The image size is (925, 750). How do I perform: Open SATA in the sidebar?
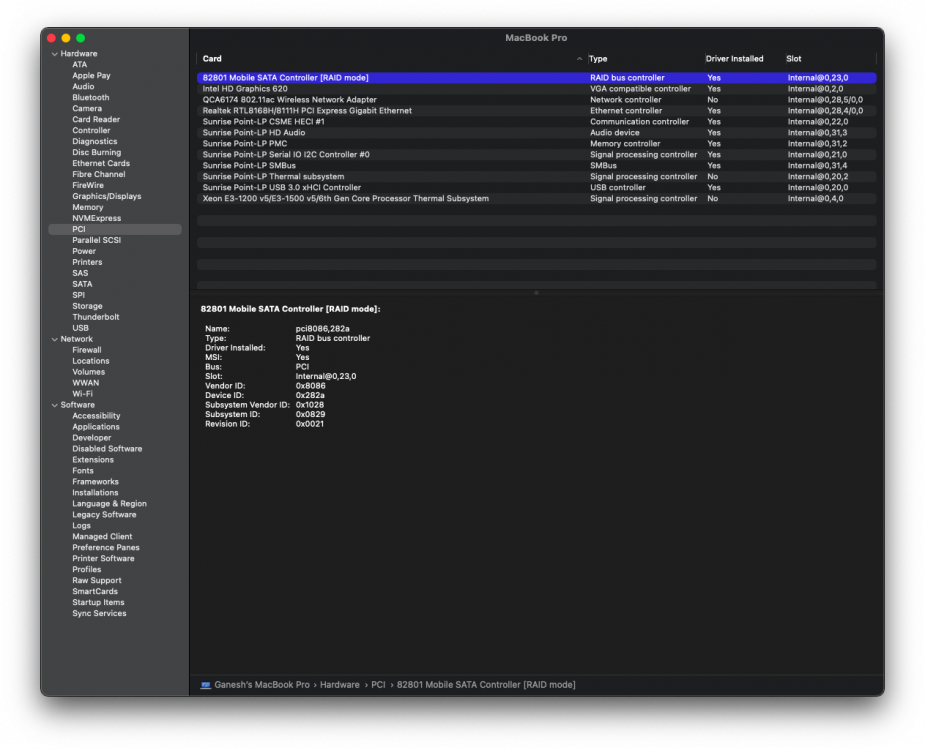point(82,284)
